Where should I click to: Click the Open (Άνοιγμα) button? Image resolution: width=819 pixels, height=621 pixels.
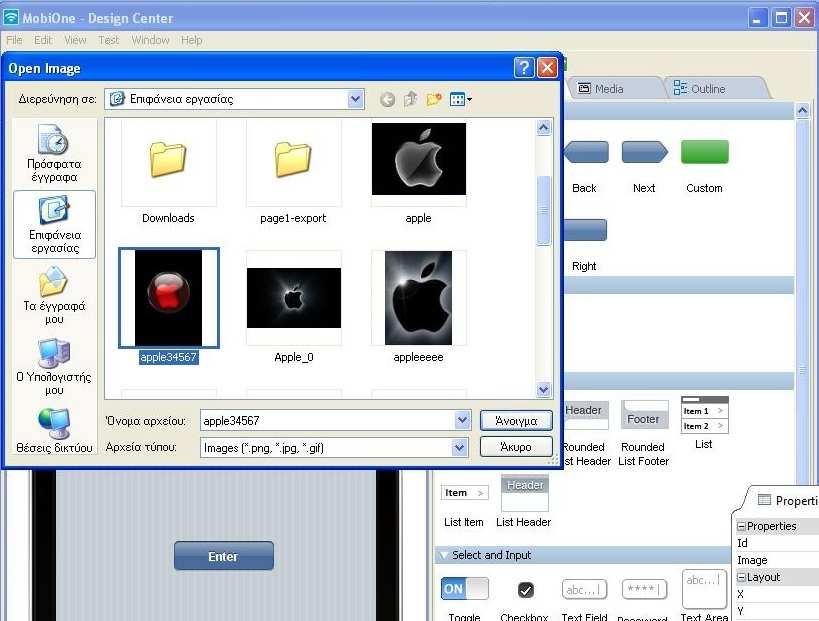516,420
